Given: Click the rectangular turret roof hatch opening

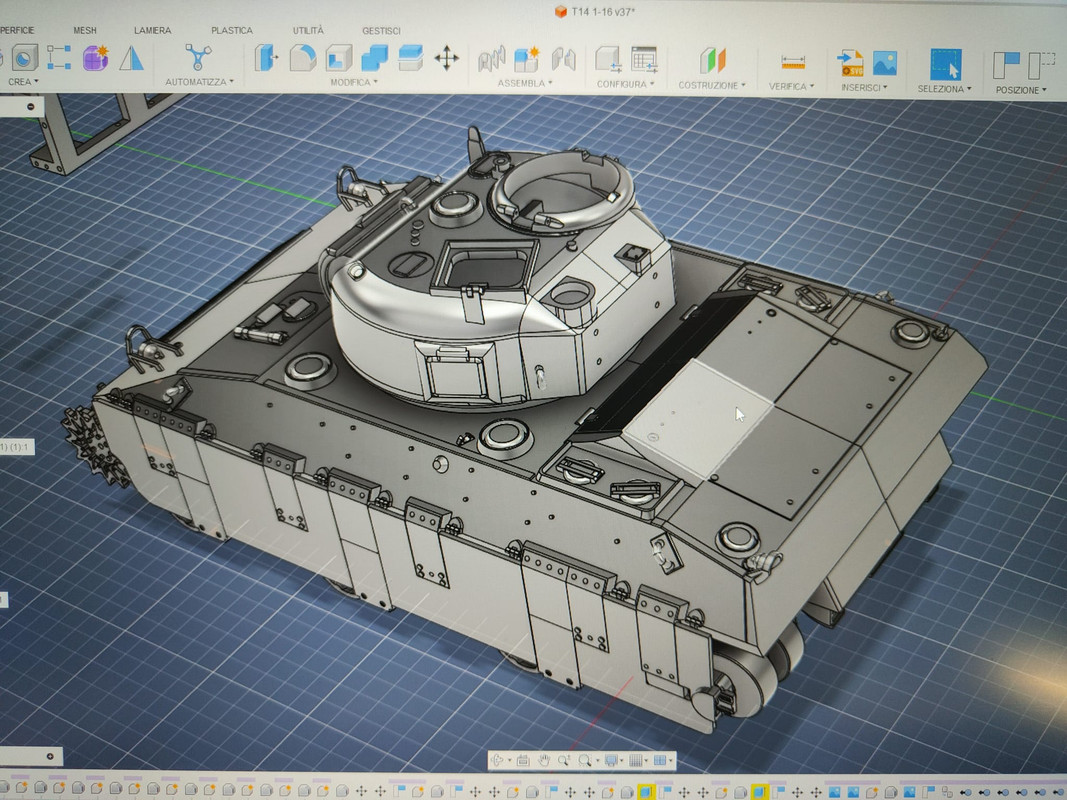Looking at the screenshot, I should [x=487, y=267].
